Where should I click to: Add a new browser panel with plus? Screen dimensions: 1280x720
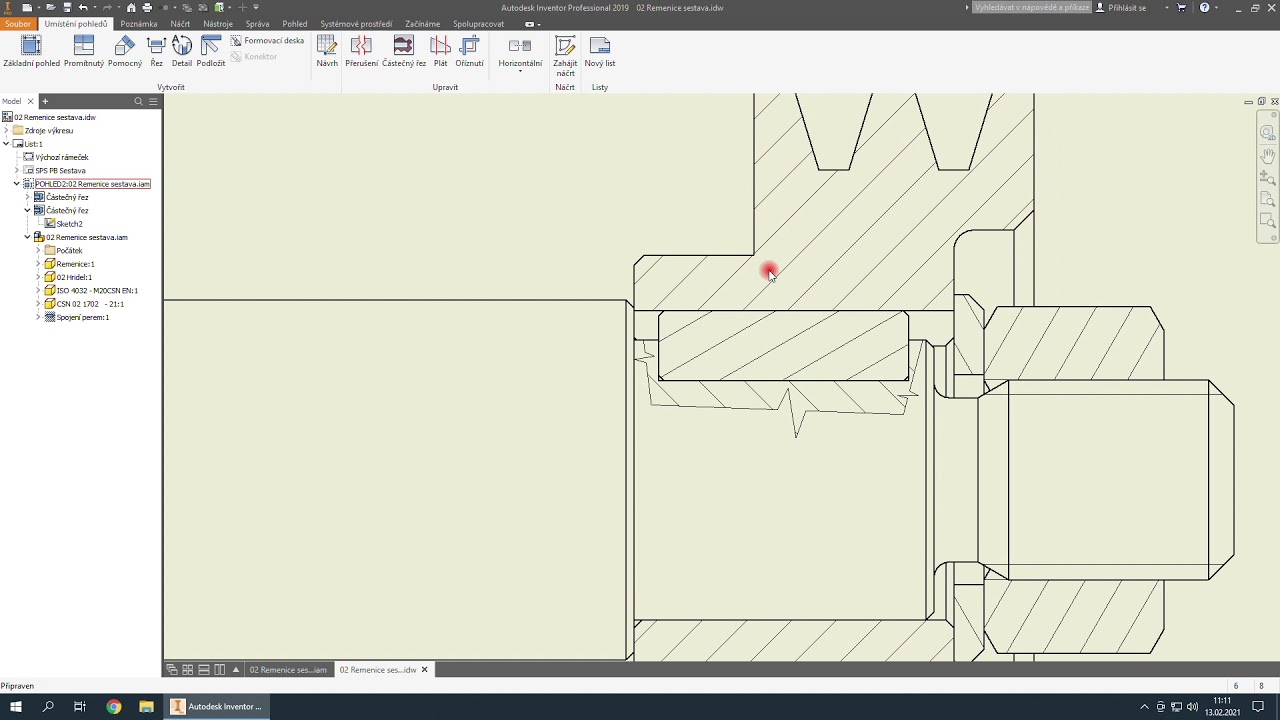pos(45,101)
